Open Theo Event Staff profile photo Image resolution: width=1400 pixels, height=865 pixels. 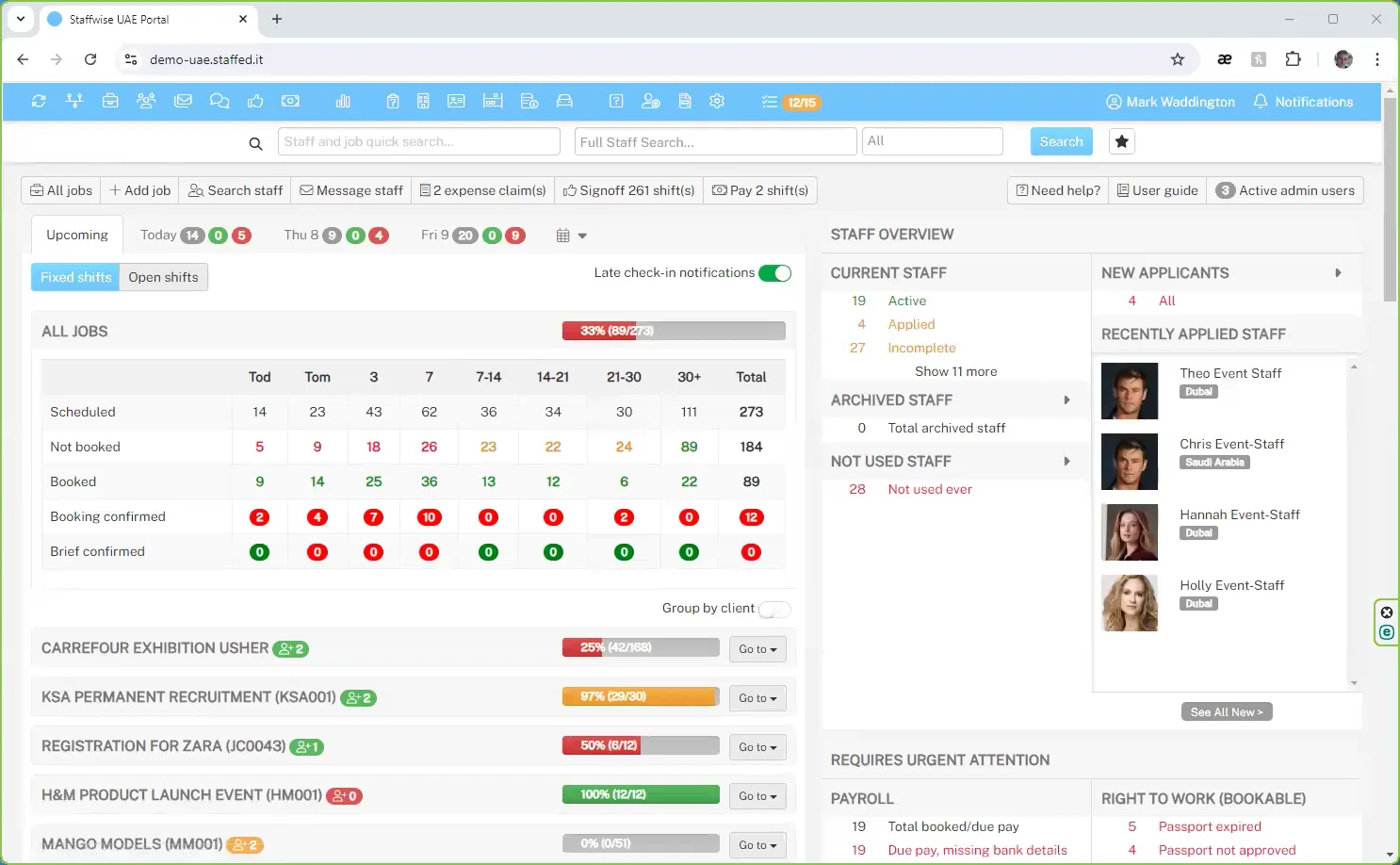pos(1130,391)
